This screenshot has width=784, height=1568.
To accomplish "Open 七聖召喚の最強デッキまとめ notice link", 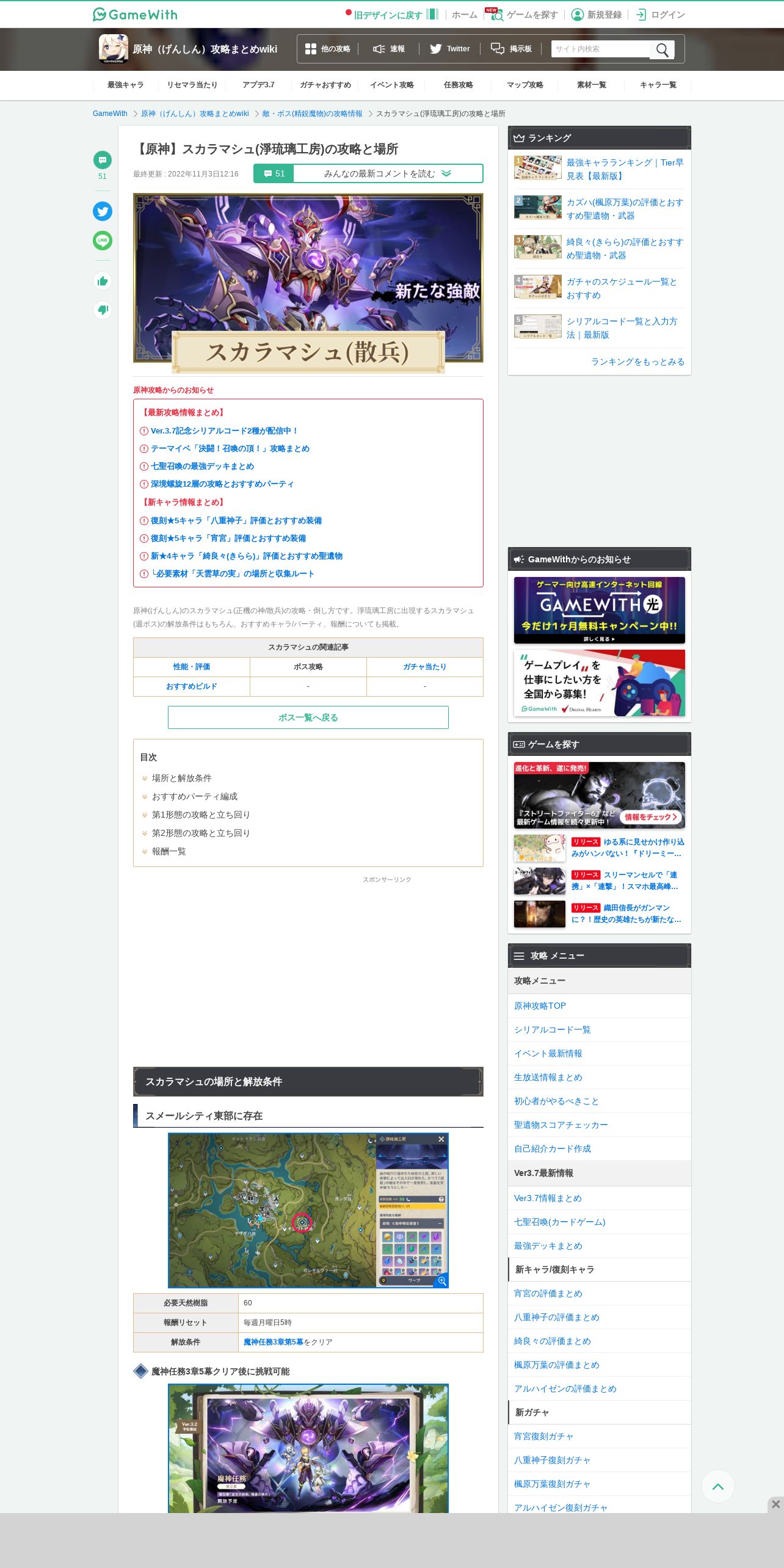I will pyautogui.click(x=202, y=466).
